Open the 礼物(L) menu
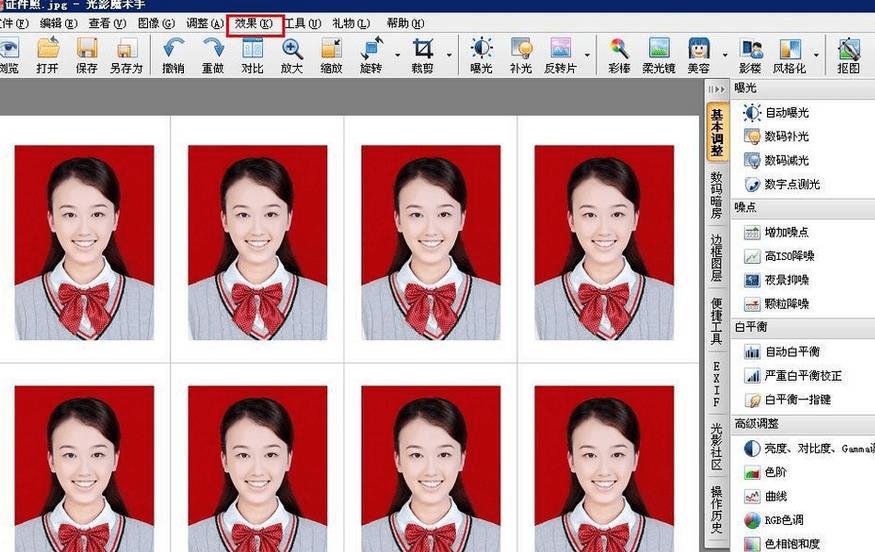This screenshot has height=552, width=875. [x=351, y=23]
